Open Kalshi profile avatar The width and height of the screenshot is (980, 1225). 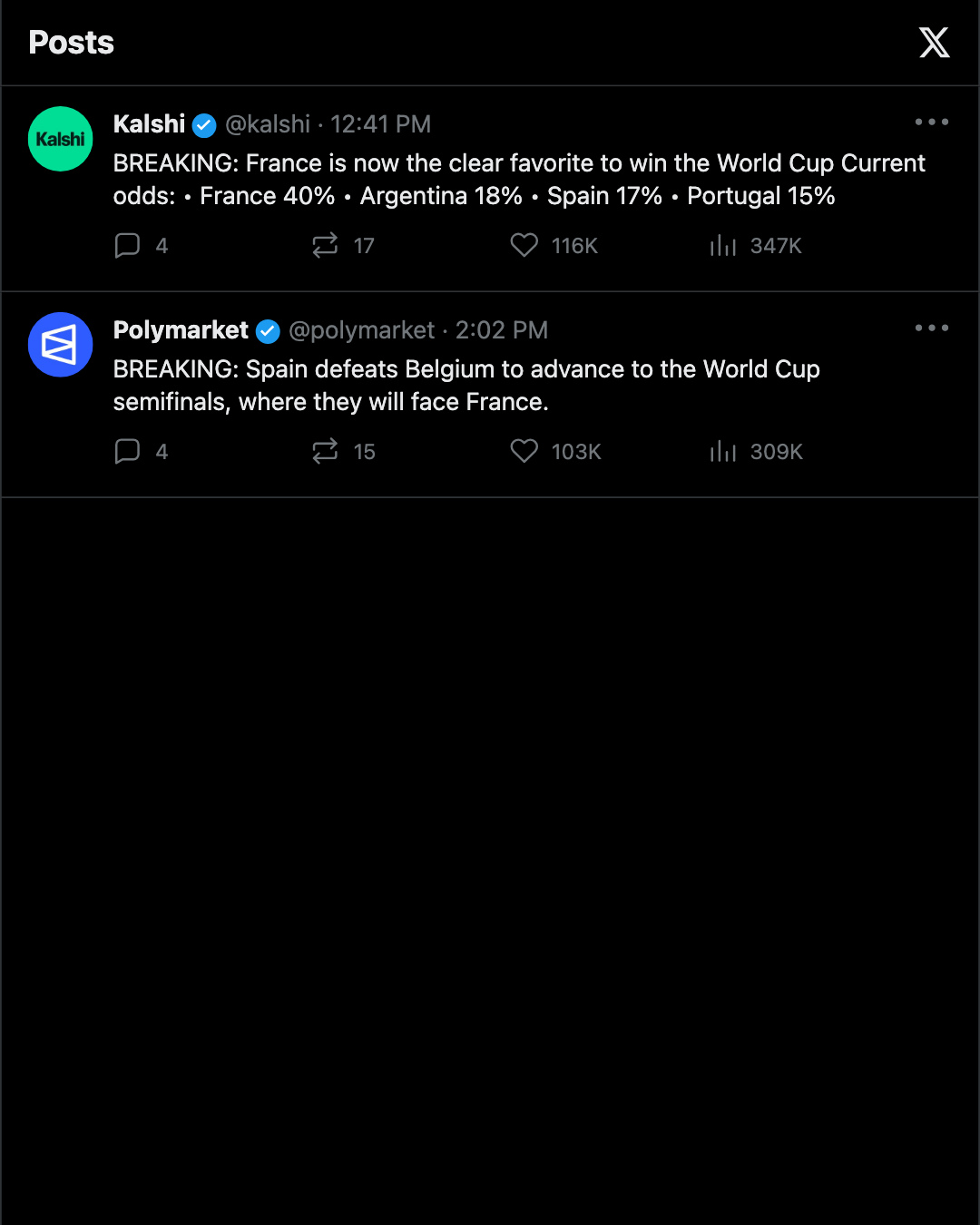pyautogui.click(x=61, y=139)
